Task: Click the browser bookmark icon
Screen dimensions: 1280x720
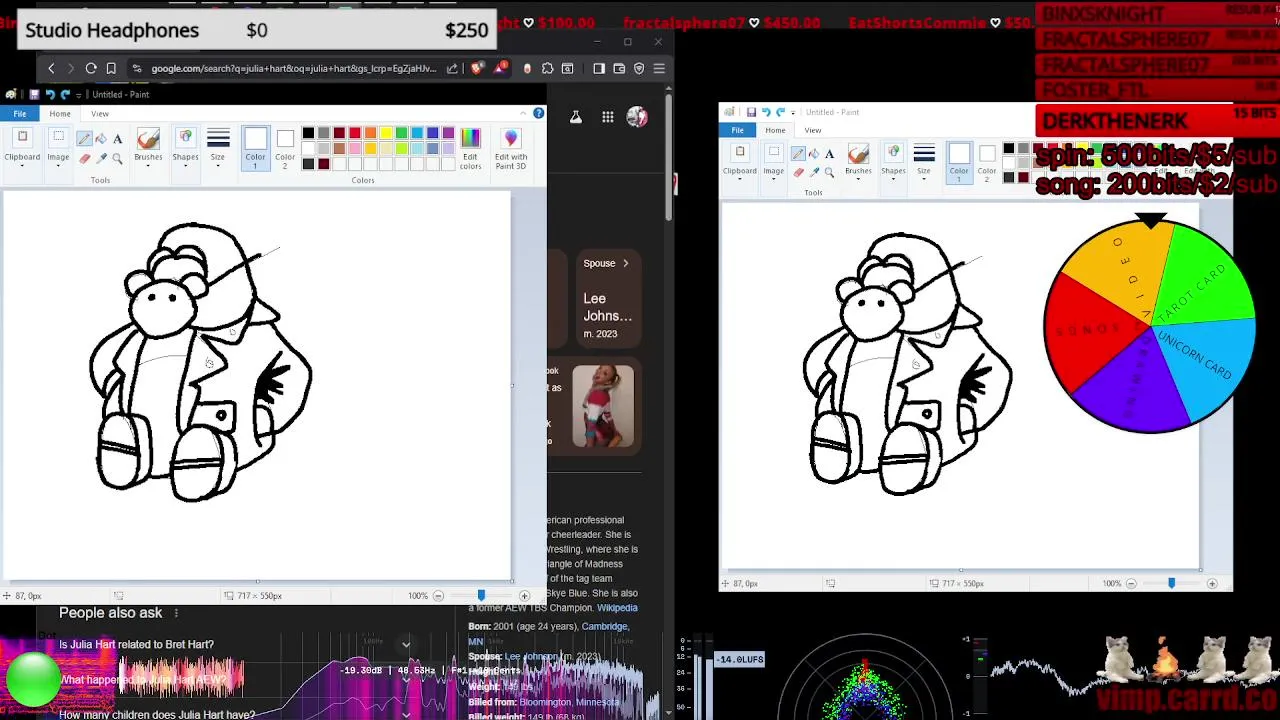Action: pyautogui.click(x=111, y=68)
